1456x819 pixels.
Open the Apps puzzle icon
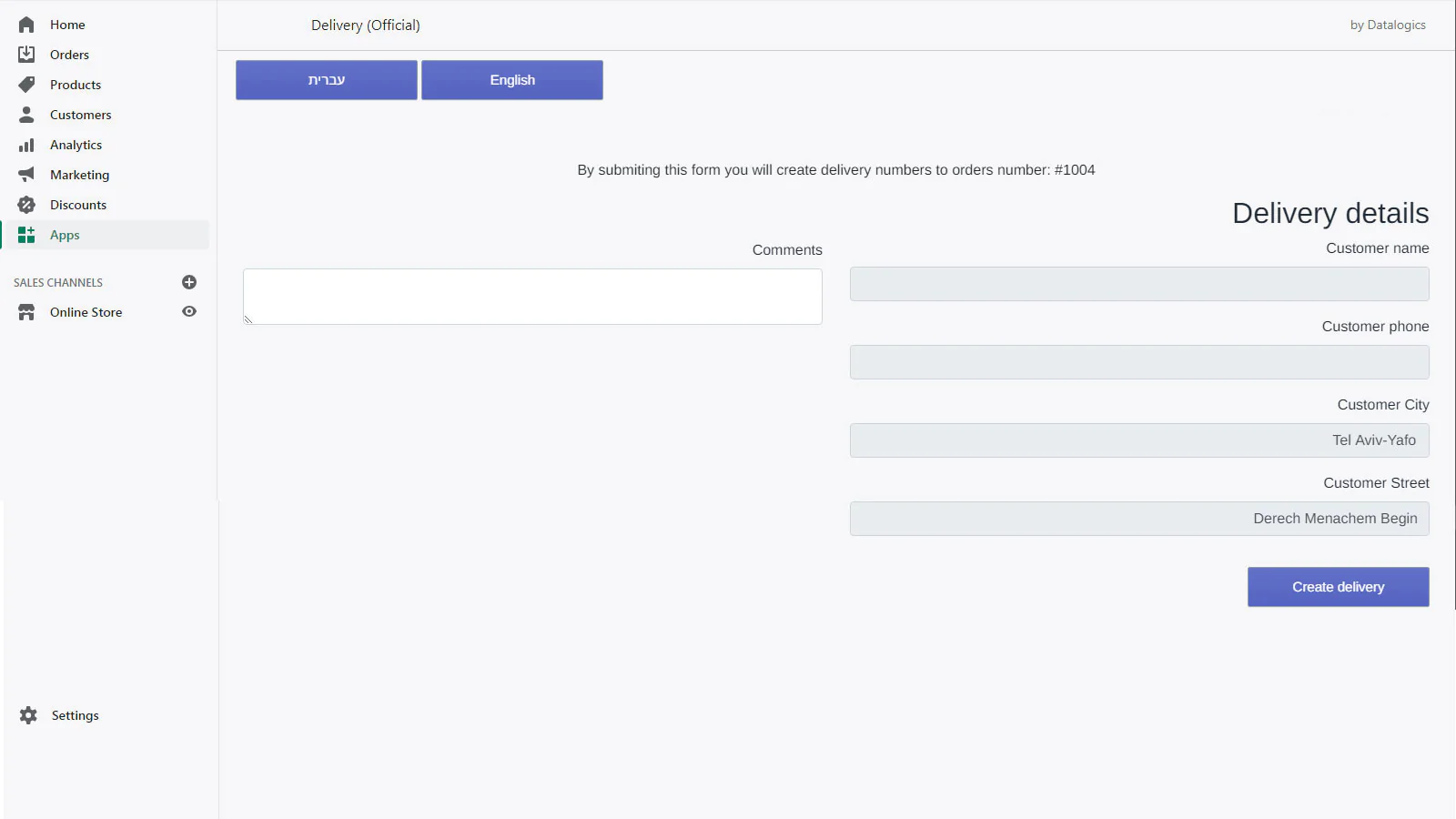[26, 234]
